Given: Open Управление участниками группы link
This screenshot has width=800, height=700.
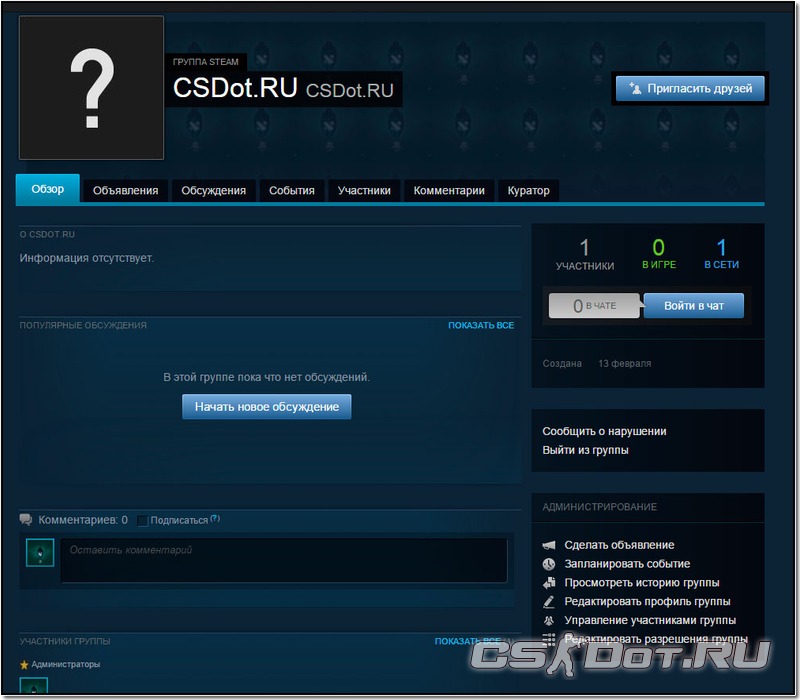Looking at the screenshot, I should [x=650, y=620].
